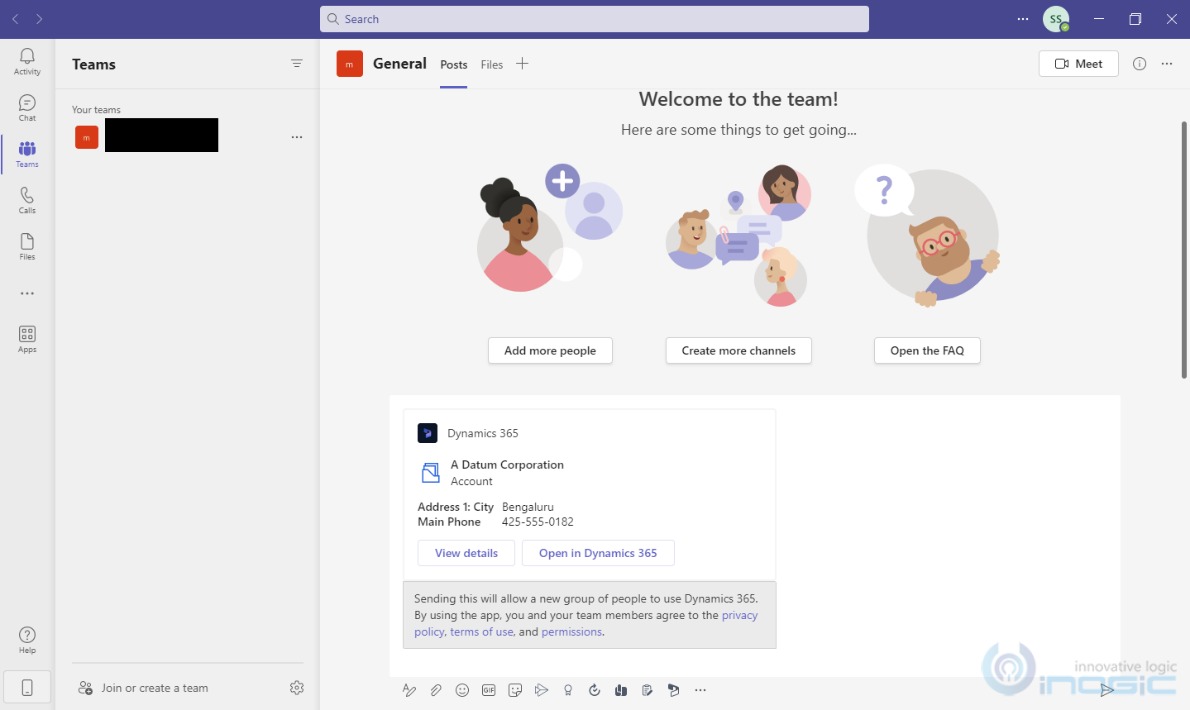The image size is (1190, 710).
Task: Click Join or create a team
Action: [143, 688]
